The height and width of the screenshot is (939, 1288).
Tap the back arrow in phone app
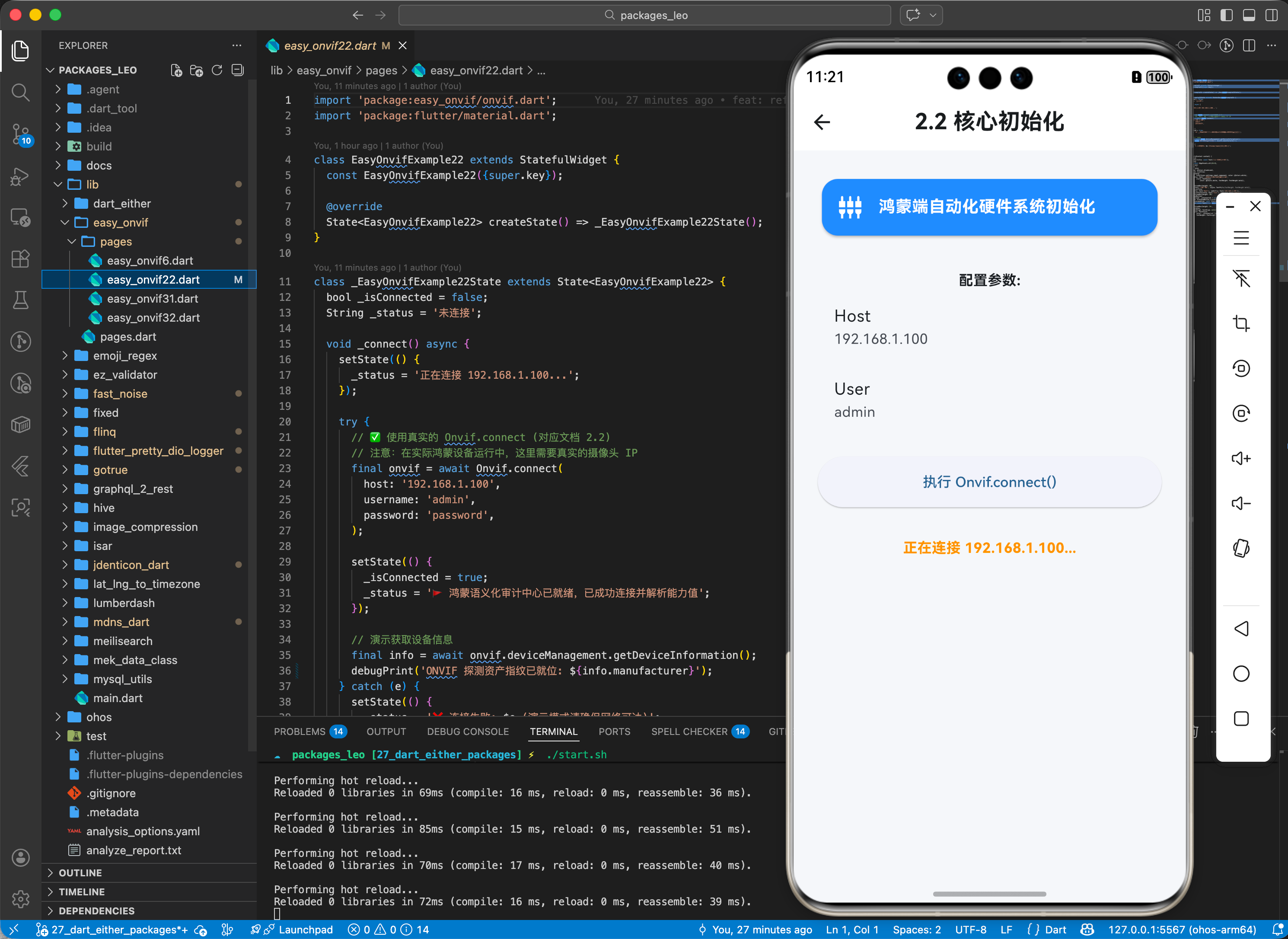(x=822, y=121)
